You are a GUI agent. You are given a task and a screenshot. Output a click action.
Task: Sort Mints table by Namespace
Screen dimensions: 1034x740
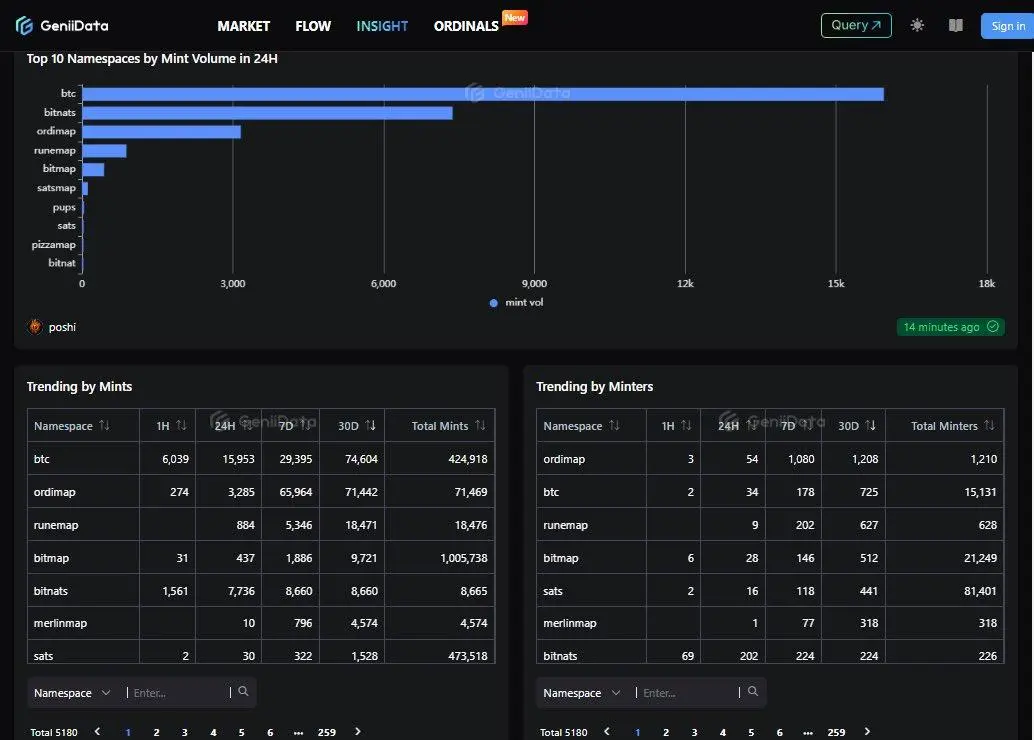click(104, 425)
